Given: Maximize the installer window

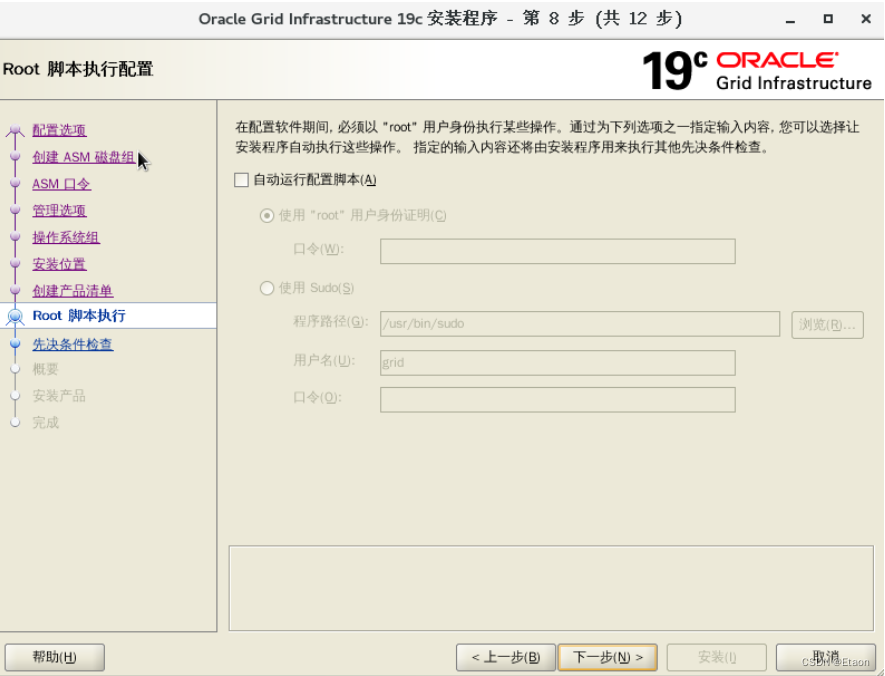Looking at the screenshot, I should (828, 19).
